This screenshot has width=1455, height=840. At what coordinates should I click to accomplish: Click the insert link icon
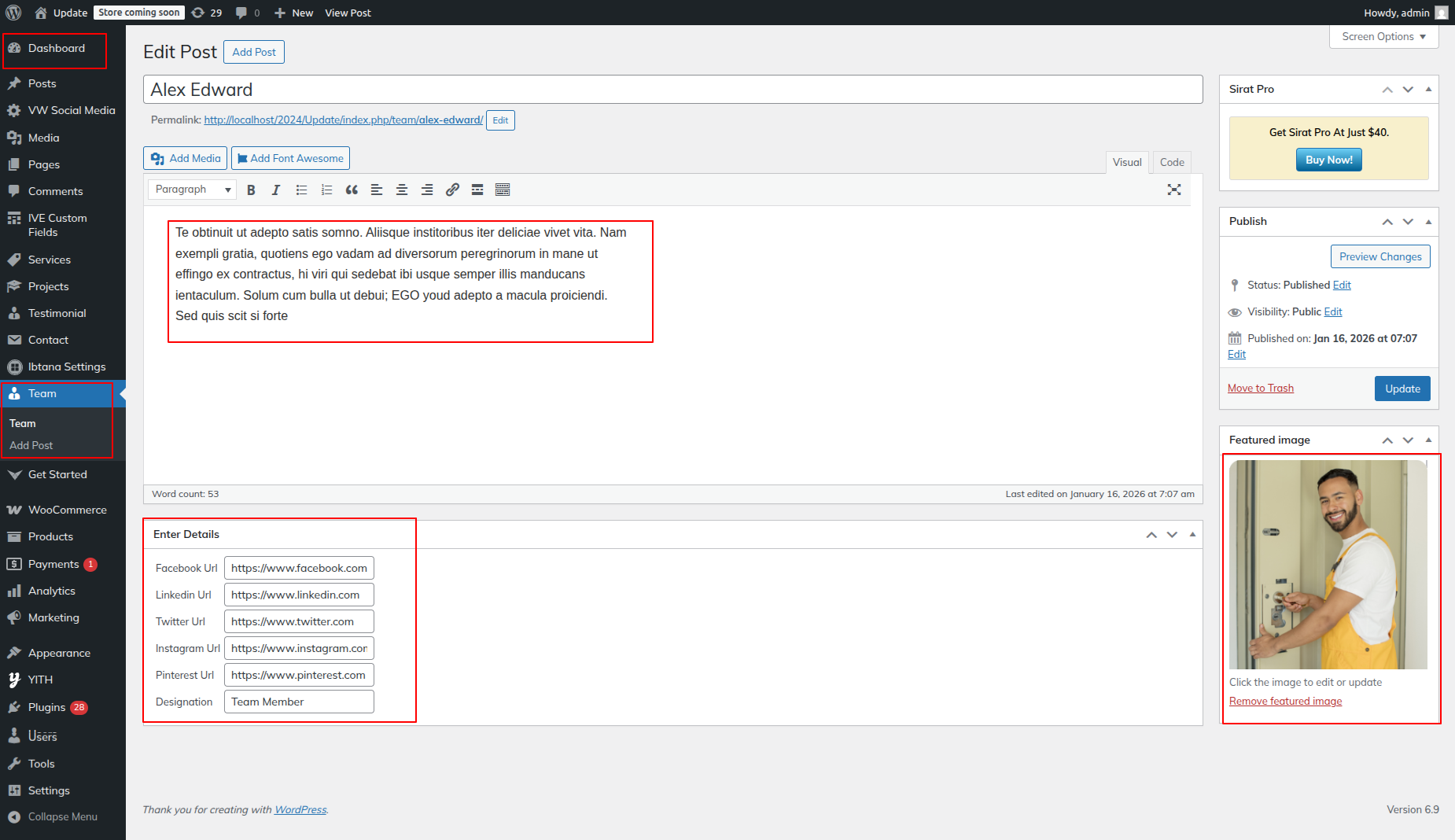[452, 190]
